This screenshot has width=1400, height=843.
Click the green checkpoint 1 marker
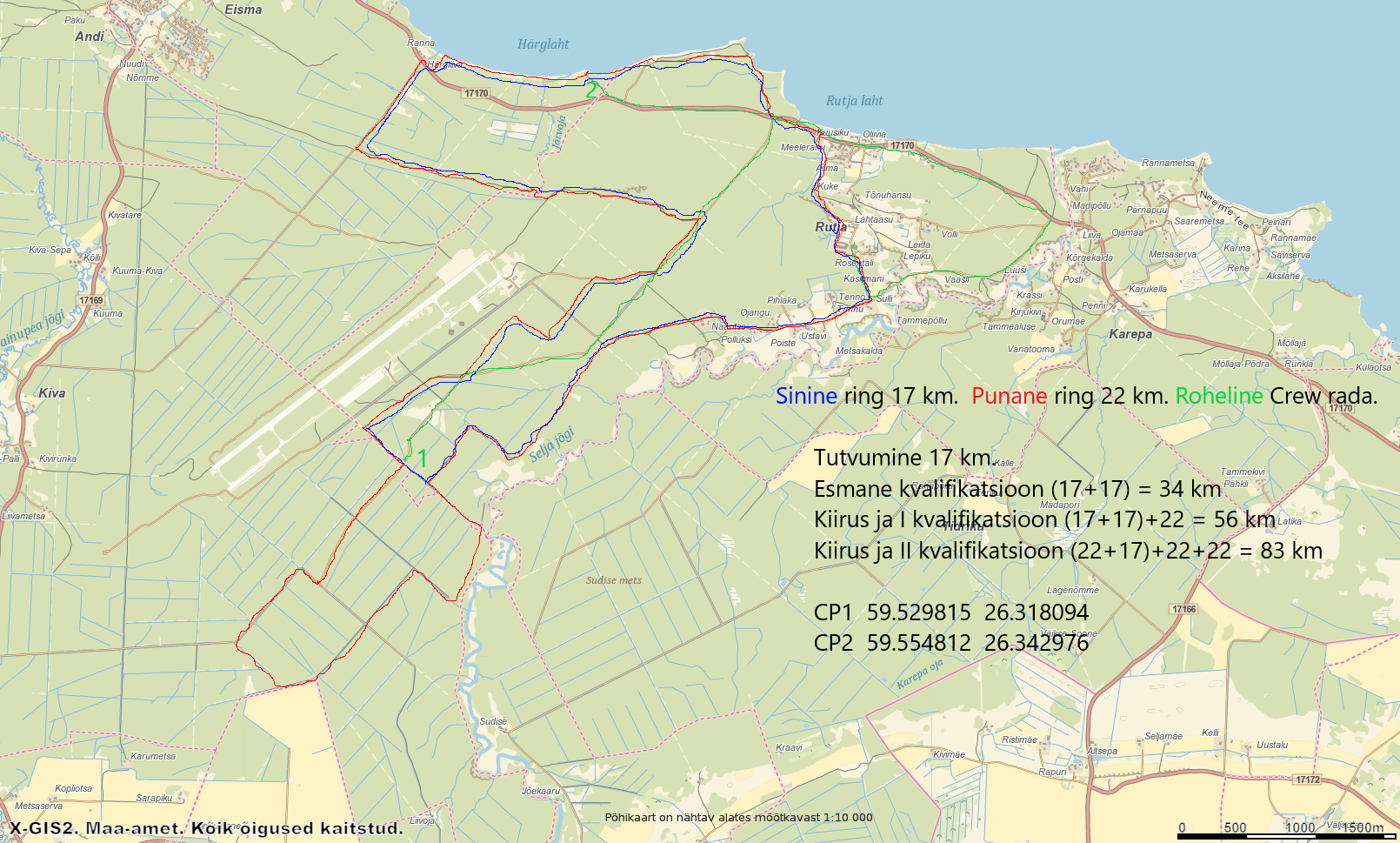pyautogui.click(x=422, y=458)
